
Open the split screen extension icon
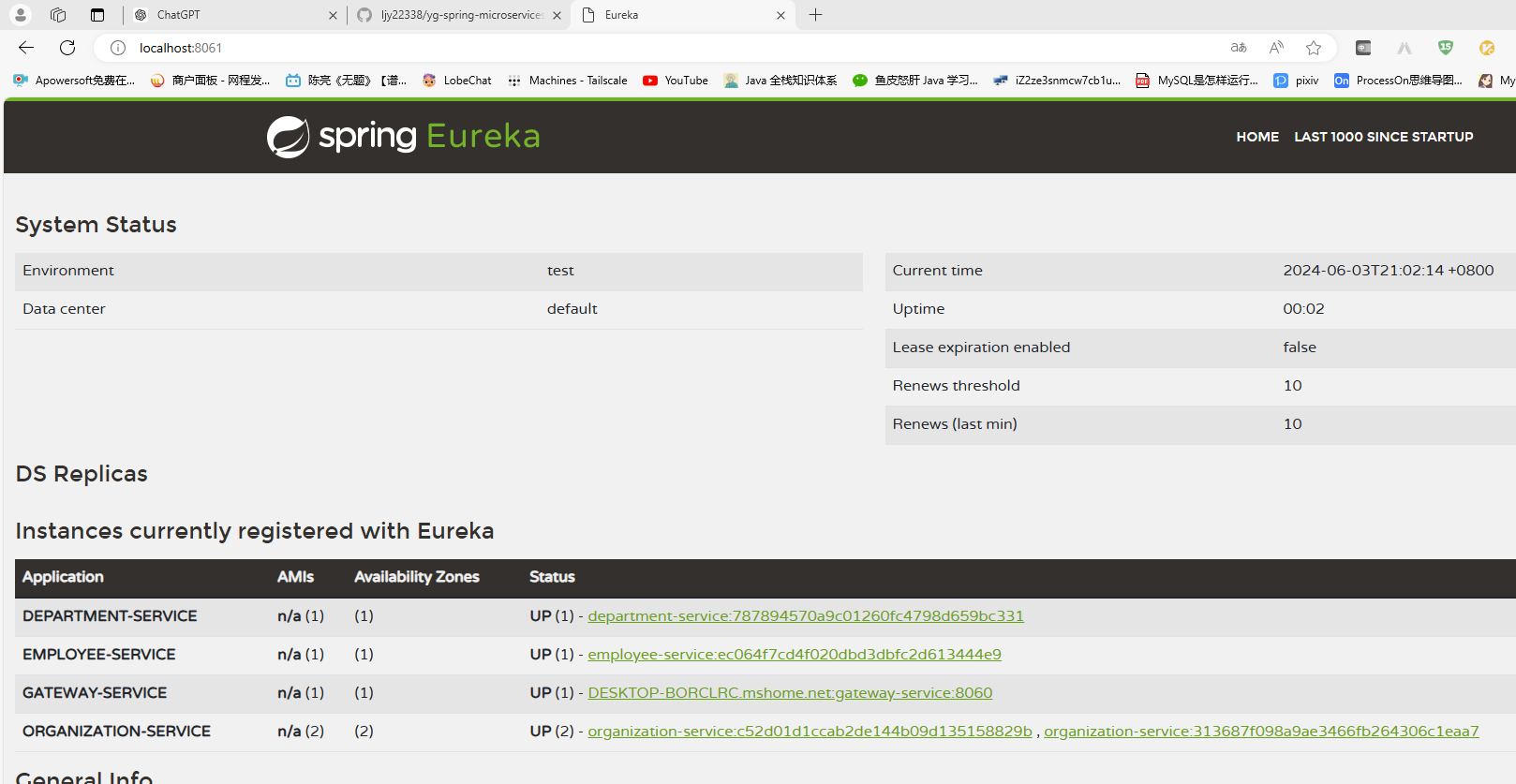pos(1363,48)
